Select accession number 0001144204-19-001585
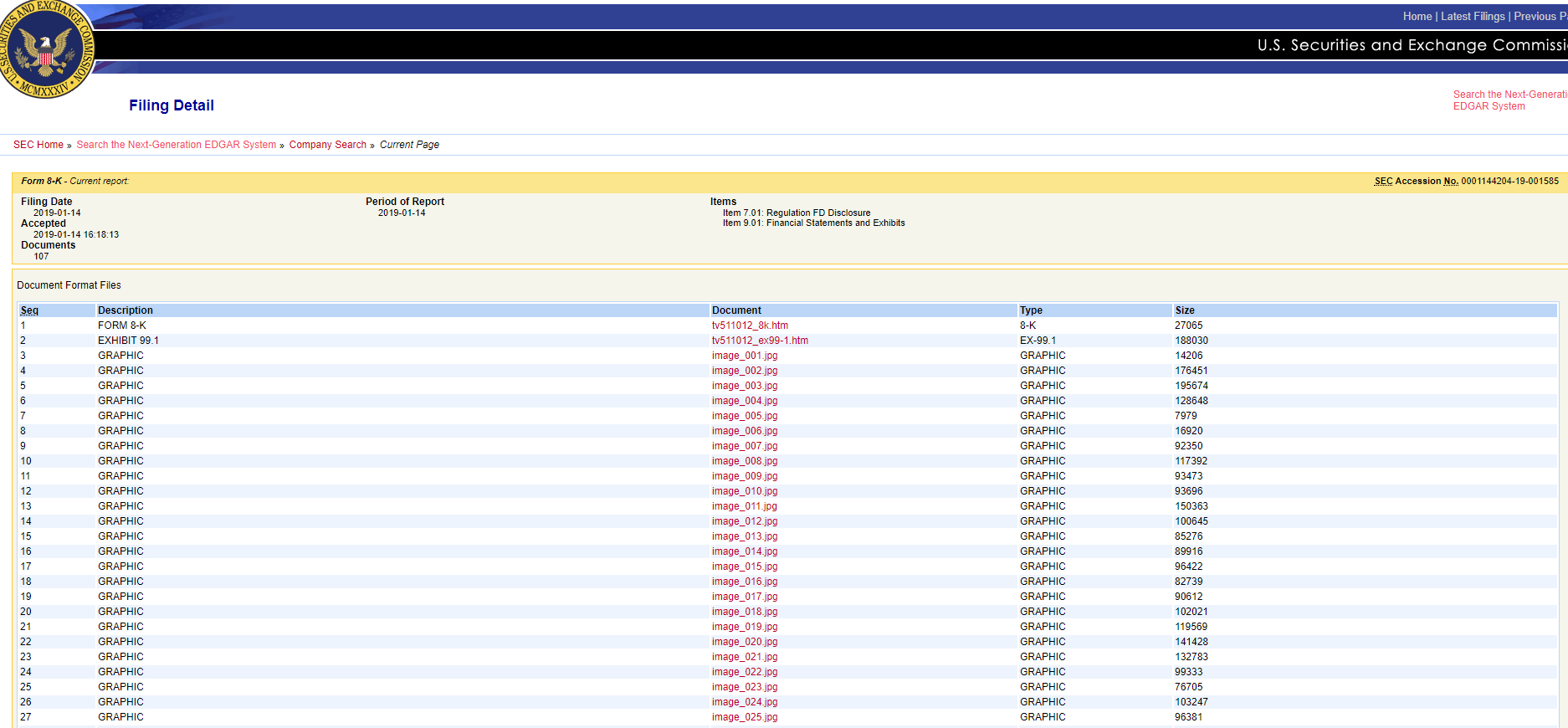 [x=1510, y=181]
